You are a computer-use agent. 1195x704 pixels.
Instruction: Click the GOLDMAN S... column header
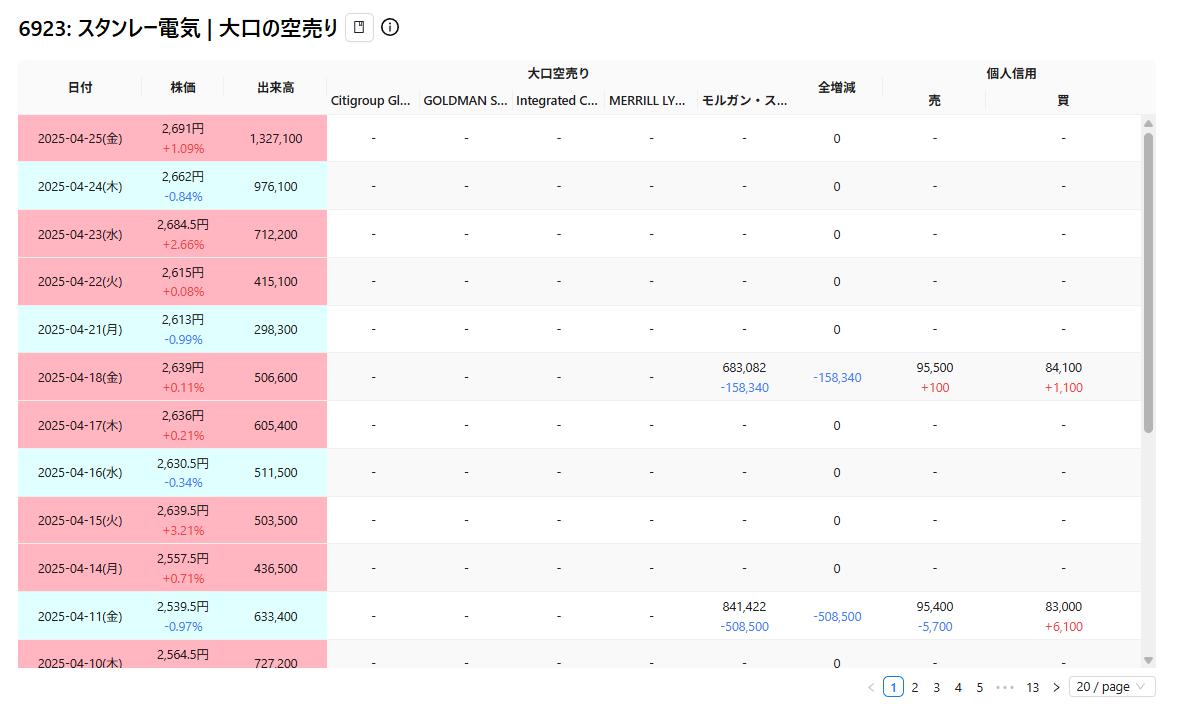pos(465,100)
